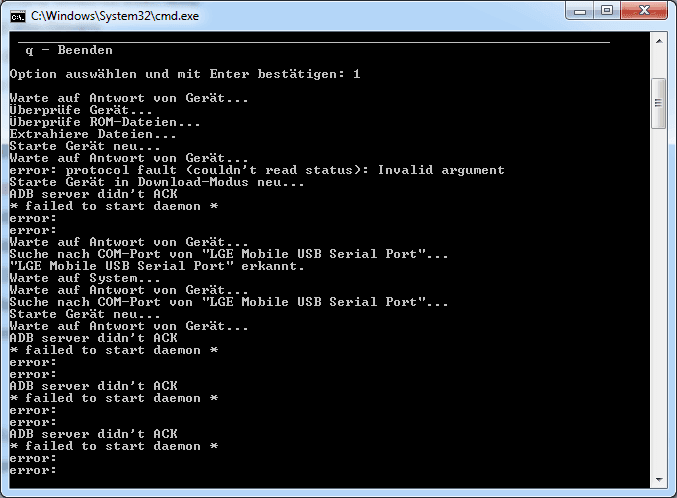The width and height of the screenshot is (677, 498).
Task: Minimize the command prompt window
Action: 580,11
